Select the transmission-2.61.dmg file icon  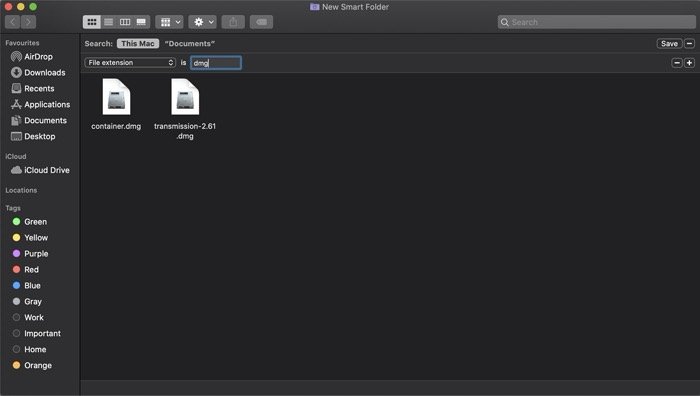coord(185,97)
